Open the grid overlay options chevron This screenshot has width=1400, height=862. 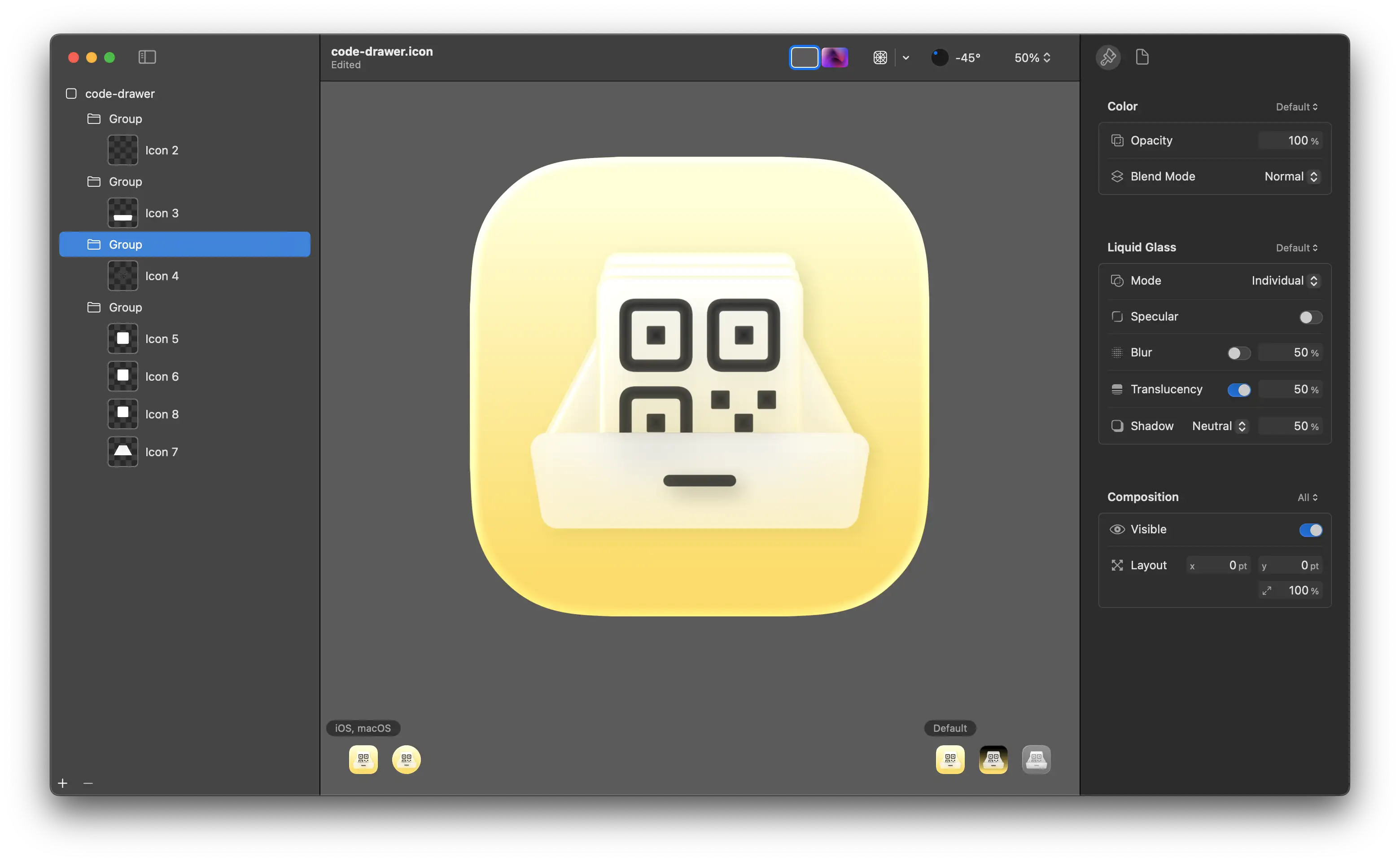pyautogui.click(x=906, y=57)
